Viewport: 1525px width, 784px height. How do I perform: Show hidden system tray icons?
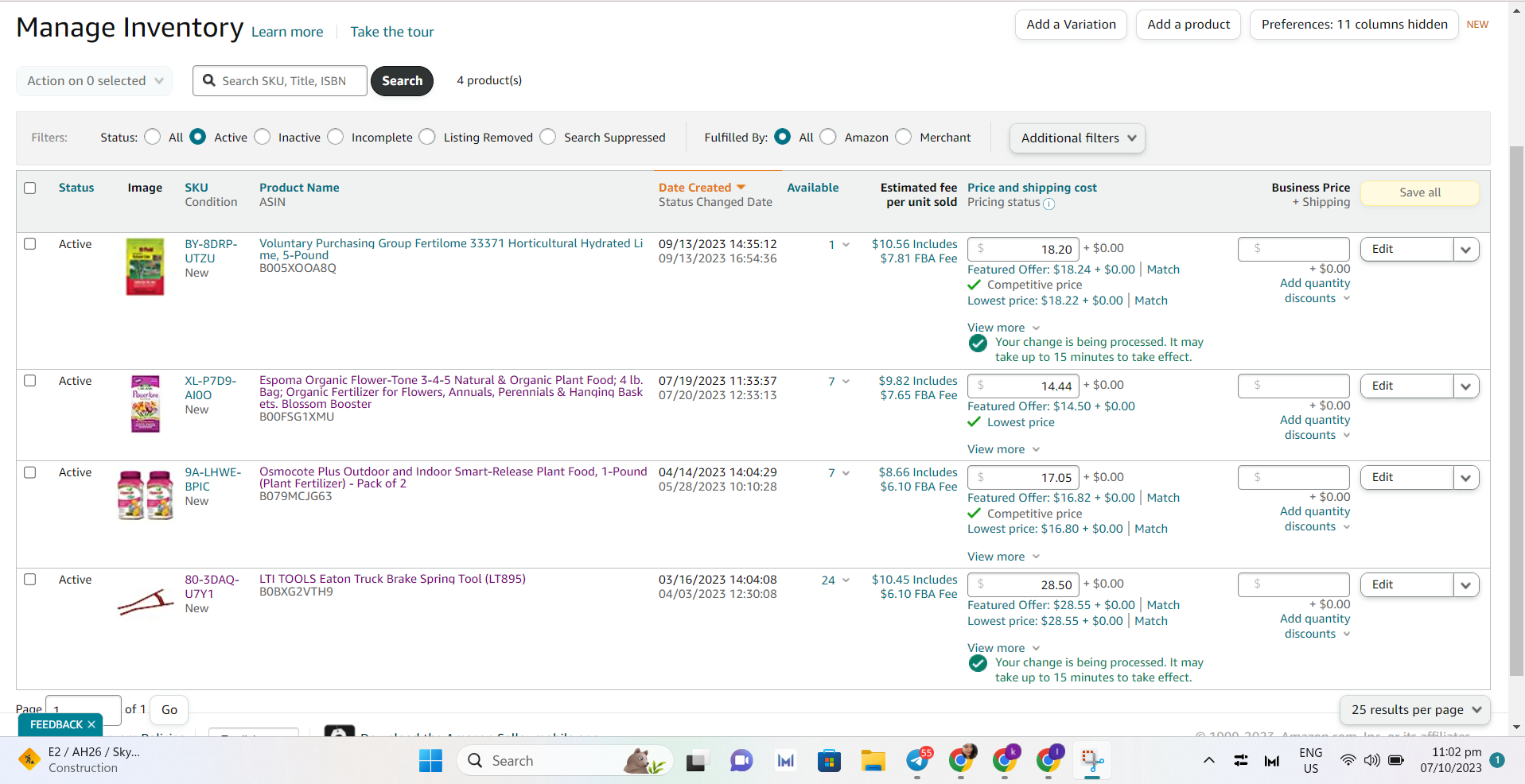(x=1208, y=761)
